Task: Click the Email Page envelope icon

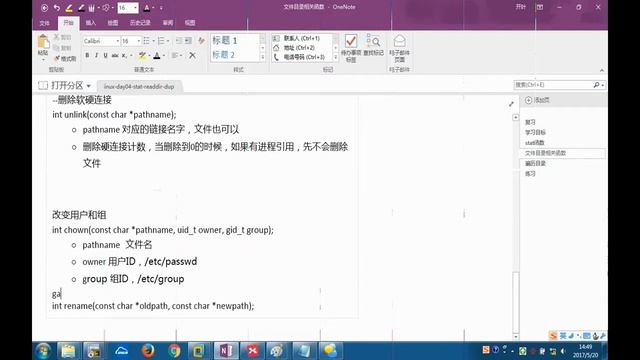Action: point(399,41)
